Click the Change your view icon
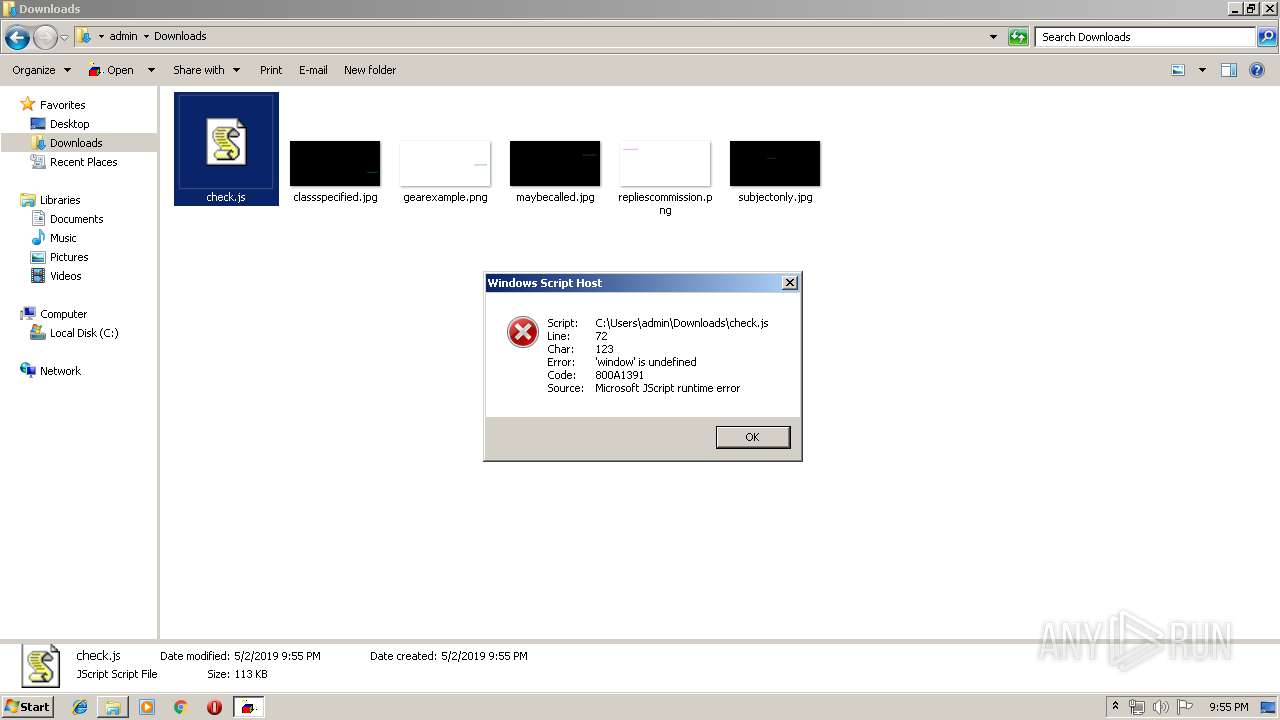The width and height of the screenshot is (1280, 720). (x=1178, y=70)
